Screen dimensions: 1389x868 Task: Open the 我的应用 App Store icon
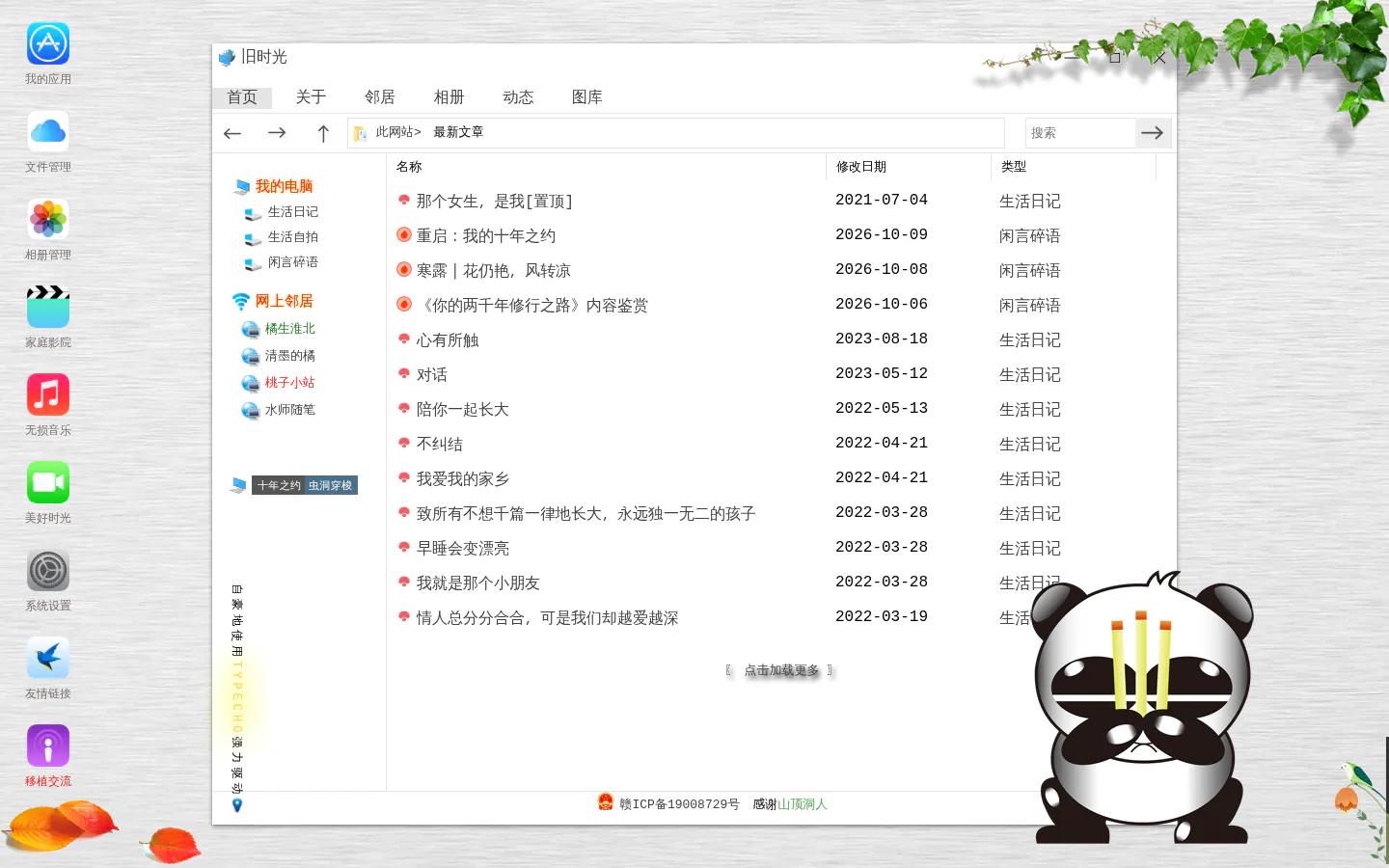tap(48, 43)
